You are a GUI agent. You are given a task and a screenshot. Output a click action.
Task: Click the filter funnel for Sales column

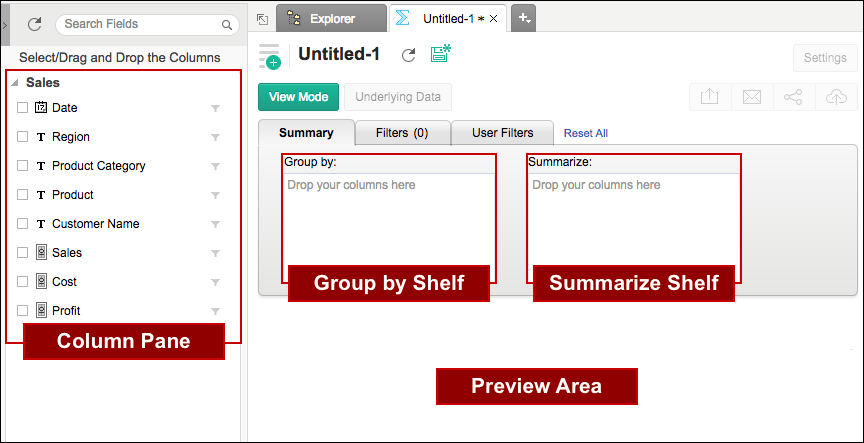[215, 253]
